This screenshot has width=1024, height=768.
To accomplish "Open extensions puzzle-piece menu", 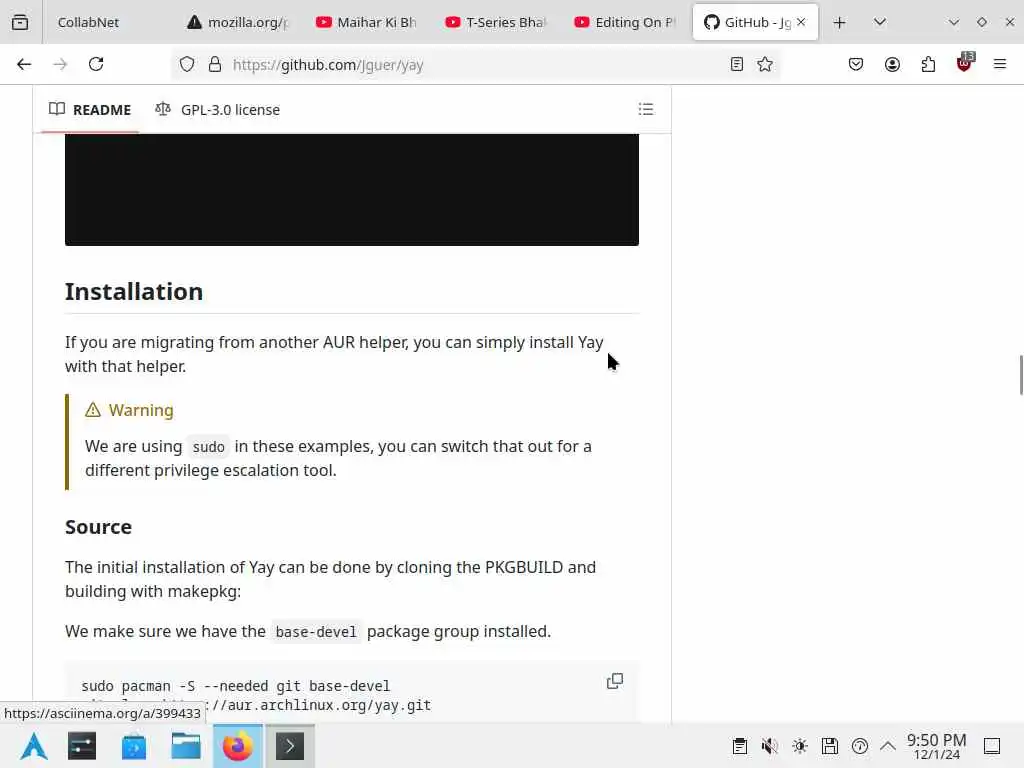I will (x=928, y=64).
